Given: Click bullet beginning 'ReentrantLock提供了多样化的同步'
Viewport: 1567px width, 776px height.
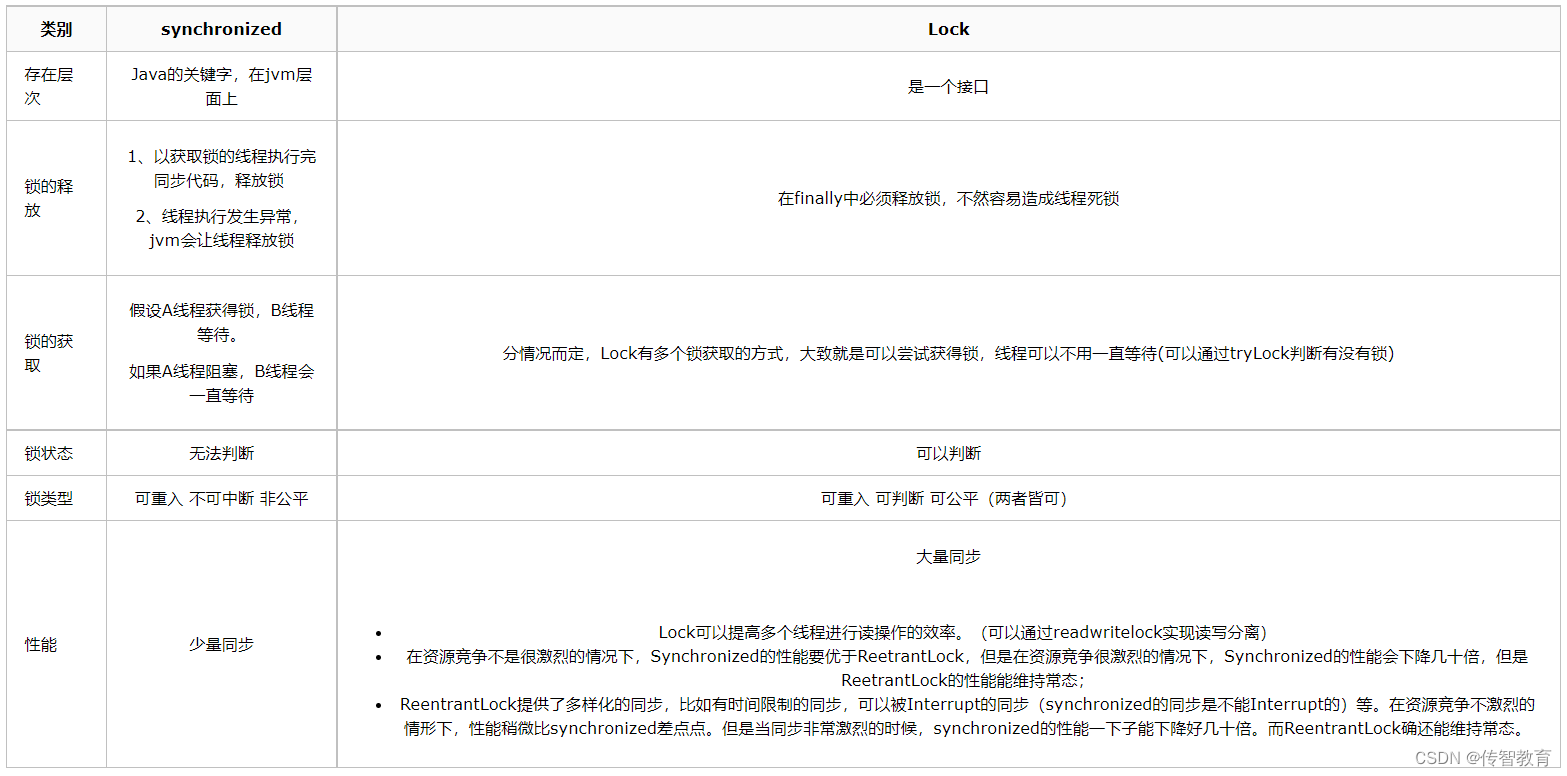Looking at the screenshot, I should pos(966,717).
